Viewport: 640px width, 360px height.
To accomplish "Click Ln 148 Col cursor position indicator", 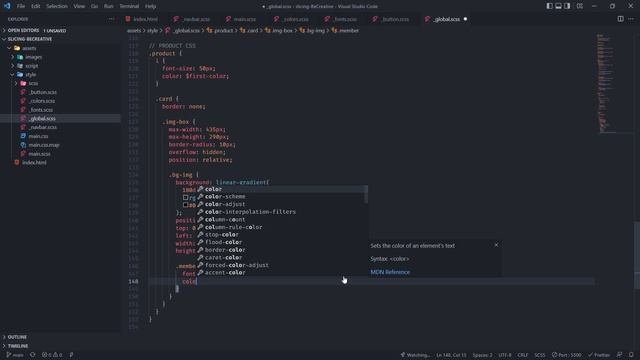I will (x=451, y=355).
